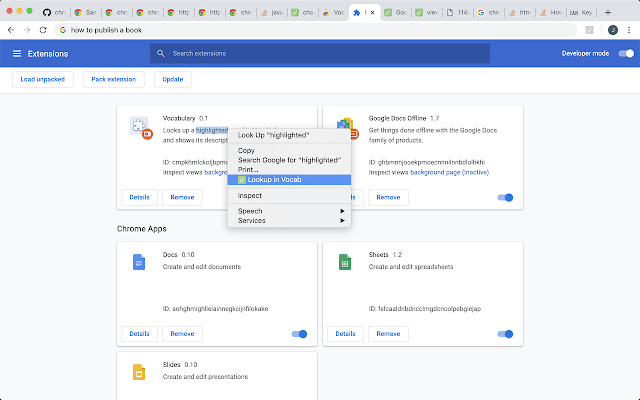The height and width of the screenshot is (400, 640).
Task: Open Details for the Sheets app
Action: tap(345, 333)
